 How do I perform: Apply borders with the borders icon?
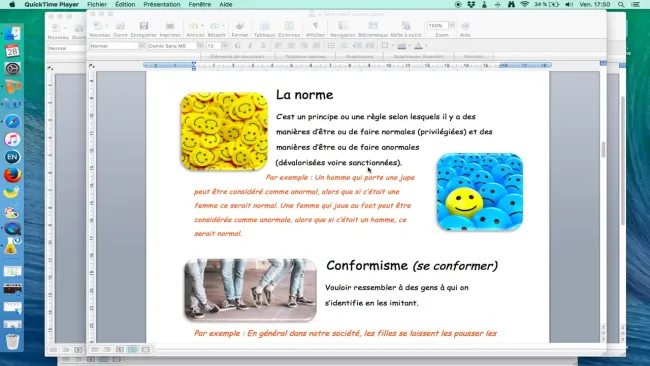pyautogui.click(x=385, y=46)
